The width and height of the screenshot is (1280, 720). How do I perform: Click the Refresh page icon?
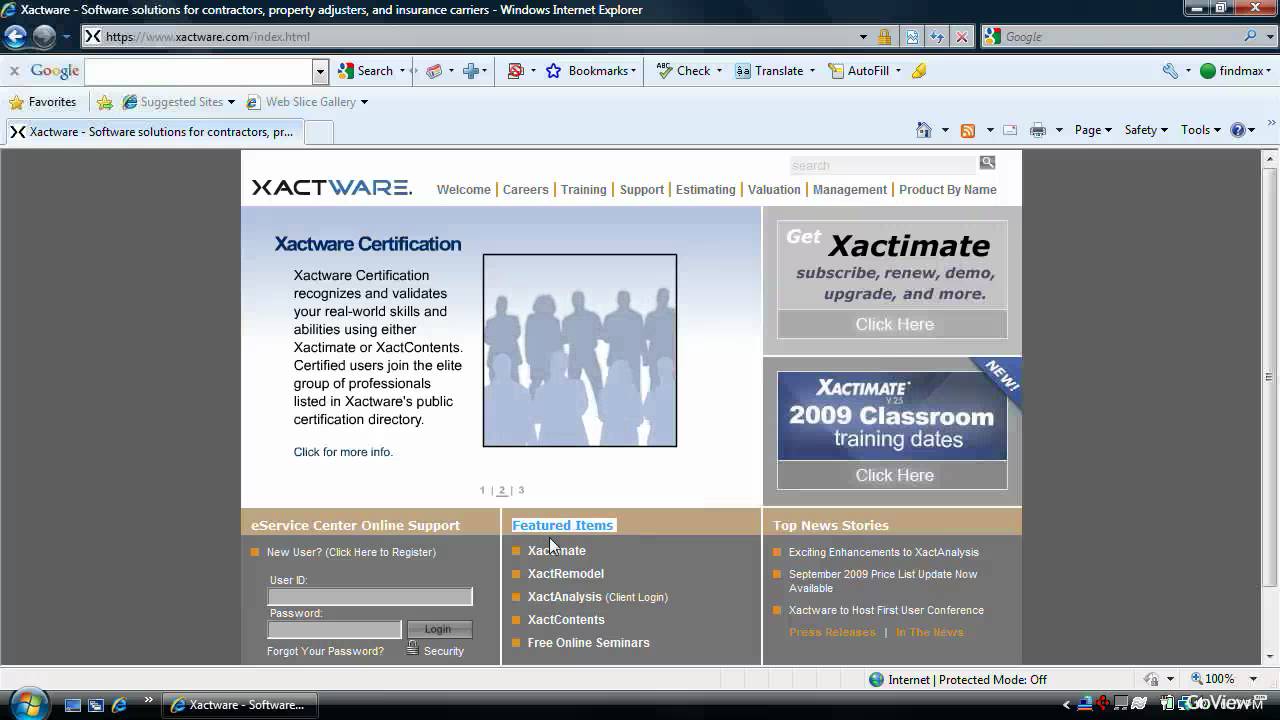point(937,37)
